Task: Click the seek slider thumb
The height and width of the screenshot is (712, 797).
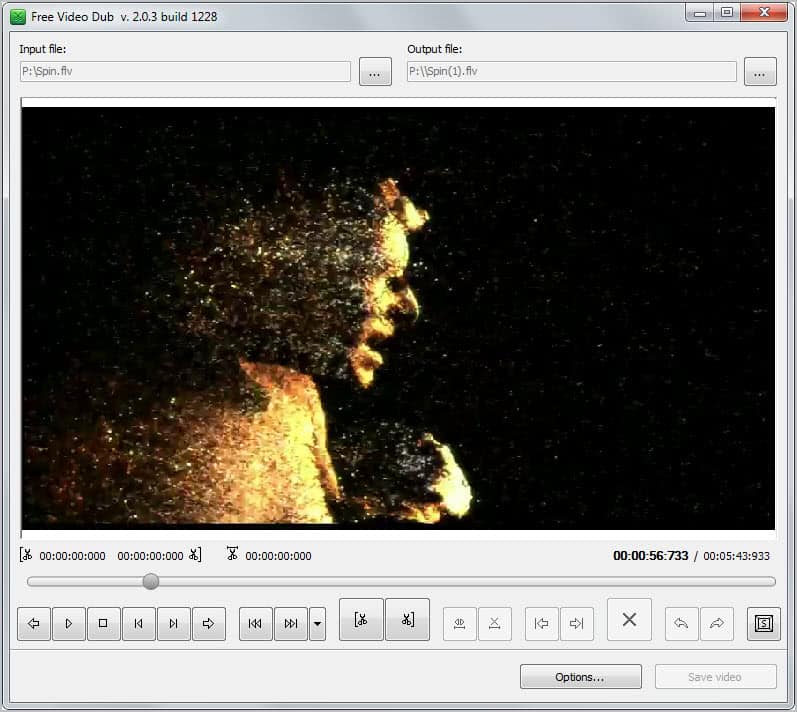Action: click(150, 581)
